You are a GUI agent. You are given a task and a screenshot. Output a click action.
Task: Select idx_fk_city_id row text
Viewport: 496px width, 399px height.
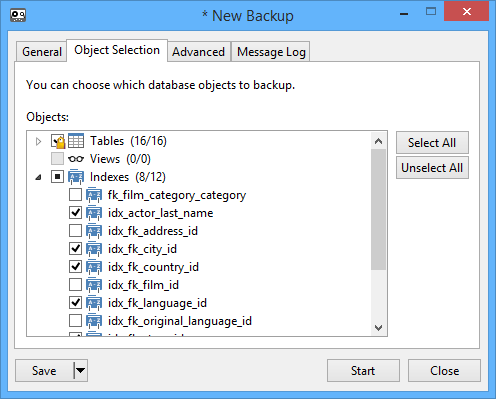click(x=142, y=249)
